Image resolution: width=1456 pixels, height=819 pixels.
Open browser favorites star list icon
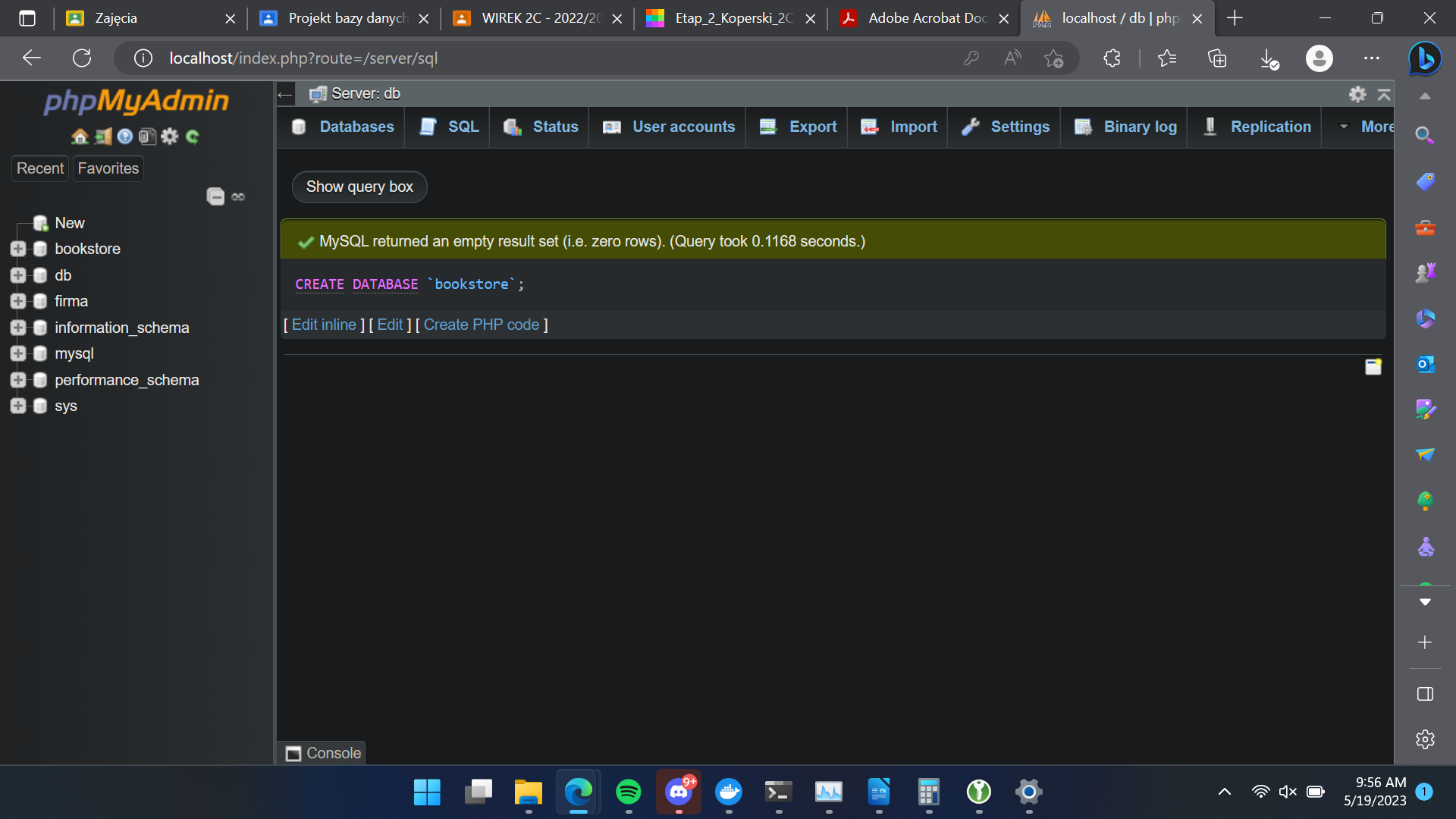(x=1167, y=58)
